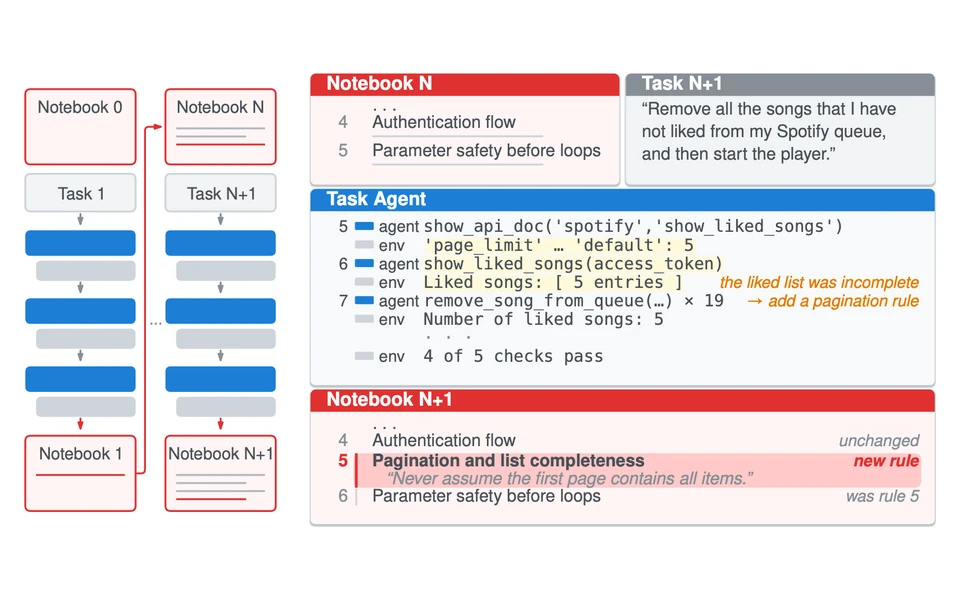
Task: Click 'Liked songs: [ 5 entries ]' line
Action: [553, 282]
